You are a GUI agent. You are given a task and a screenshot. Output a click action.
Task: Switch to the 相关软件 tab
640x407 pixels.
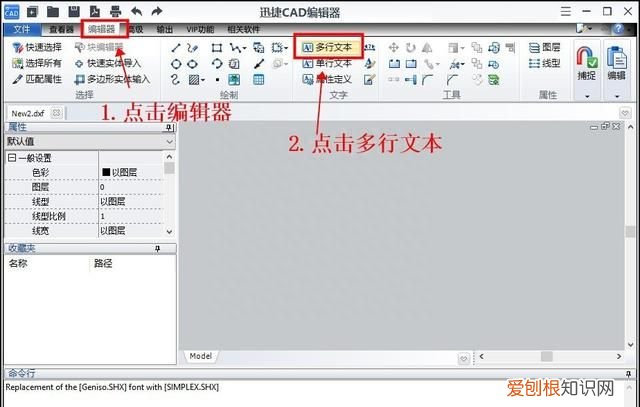(x=244, y=29)
